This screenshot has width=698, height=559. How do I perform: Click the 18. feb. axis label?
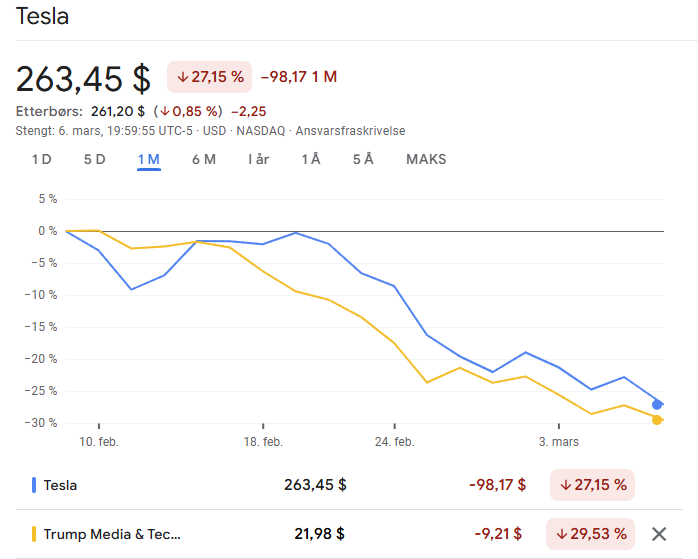coord(263,442)
